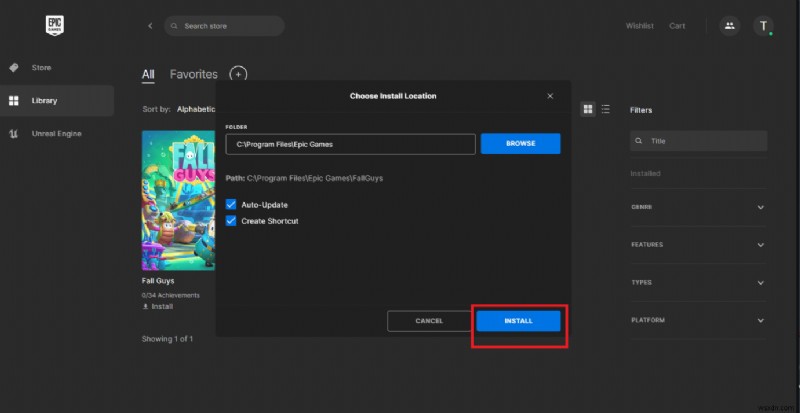Expand the Types filter
The height and width of the screenshot is (413, 800).
[761, 283]
